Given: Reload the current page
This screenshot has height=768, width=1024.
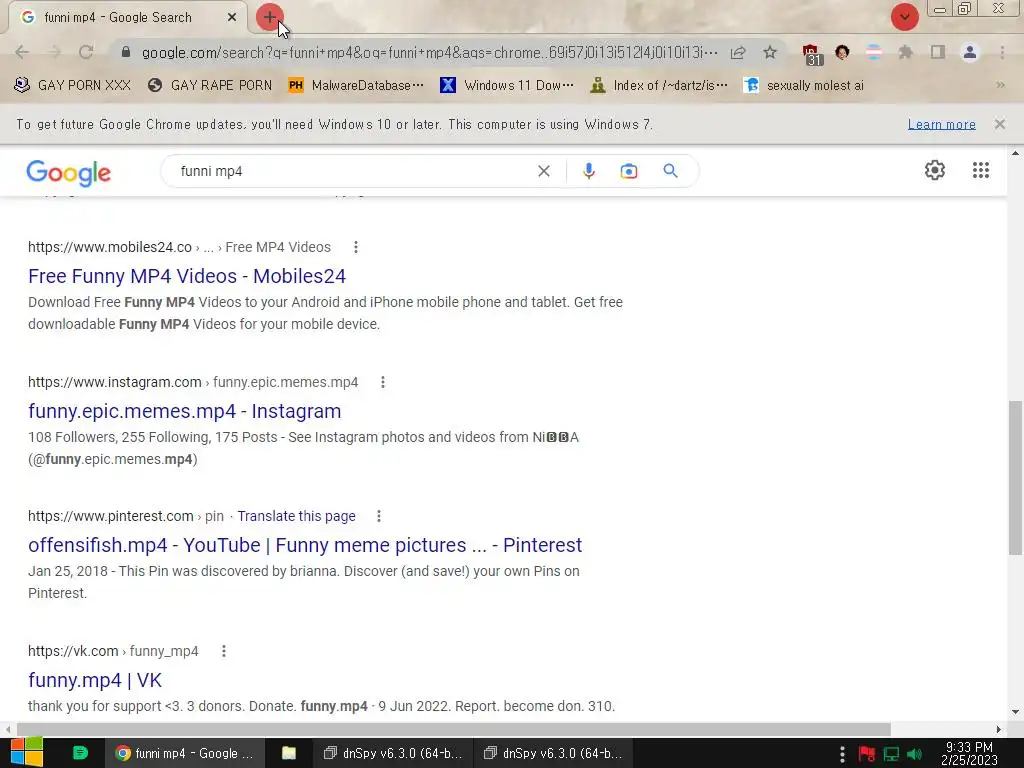Looking at the screenshot, I should pos(86,52).
